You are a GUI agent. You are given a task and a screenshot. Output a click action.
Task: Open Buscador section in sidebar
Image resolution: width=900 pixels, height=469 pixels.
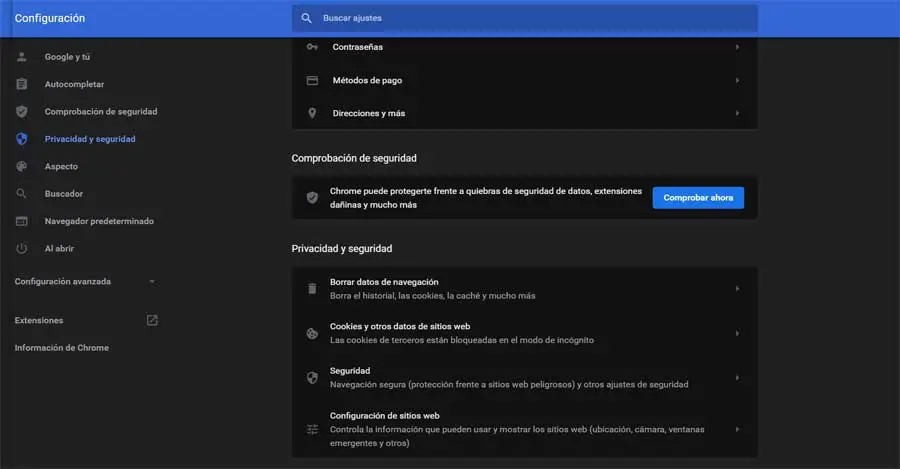63,193
